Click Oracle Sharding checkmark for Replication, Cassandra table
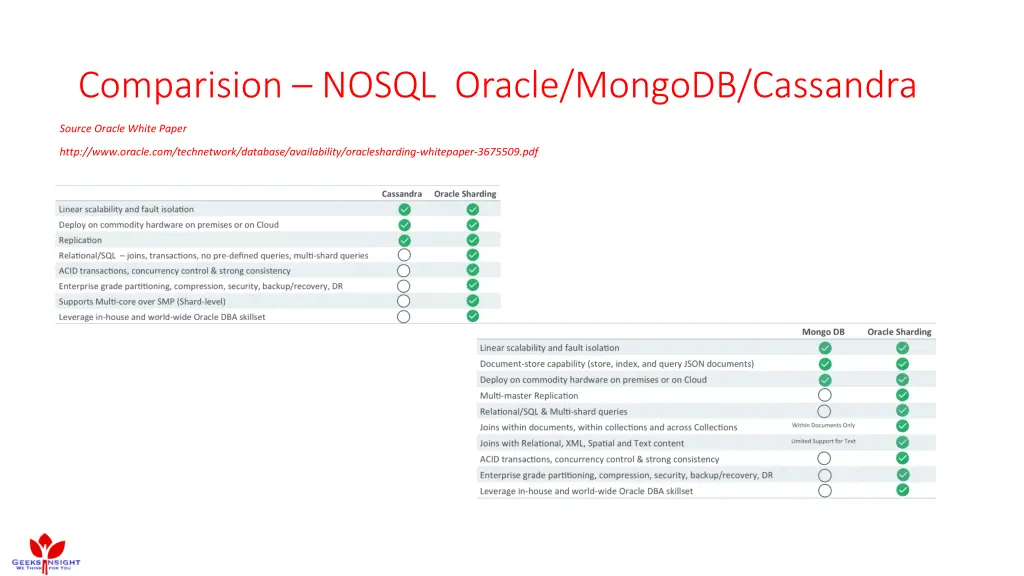 coord(473,240)
